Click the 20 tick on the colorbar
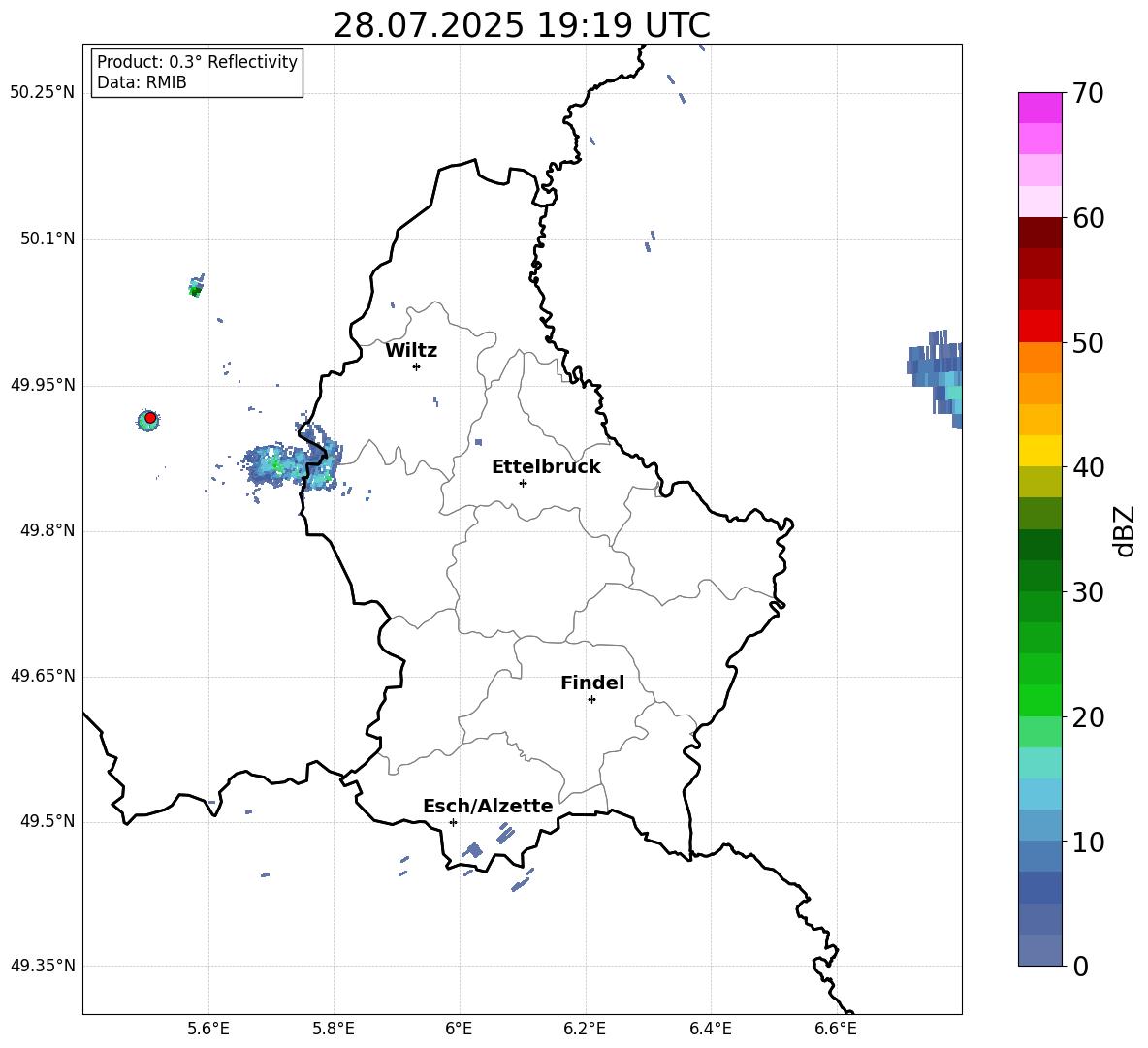The height and width of the screenshot is (1048, 1148). pos(1088,716)
